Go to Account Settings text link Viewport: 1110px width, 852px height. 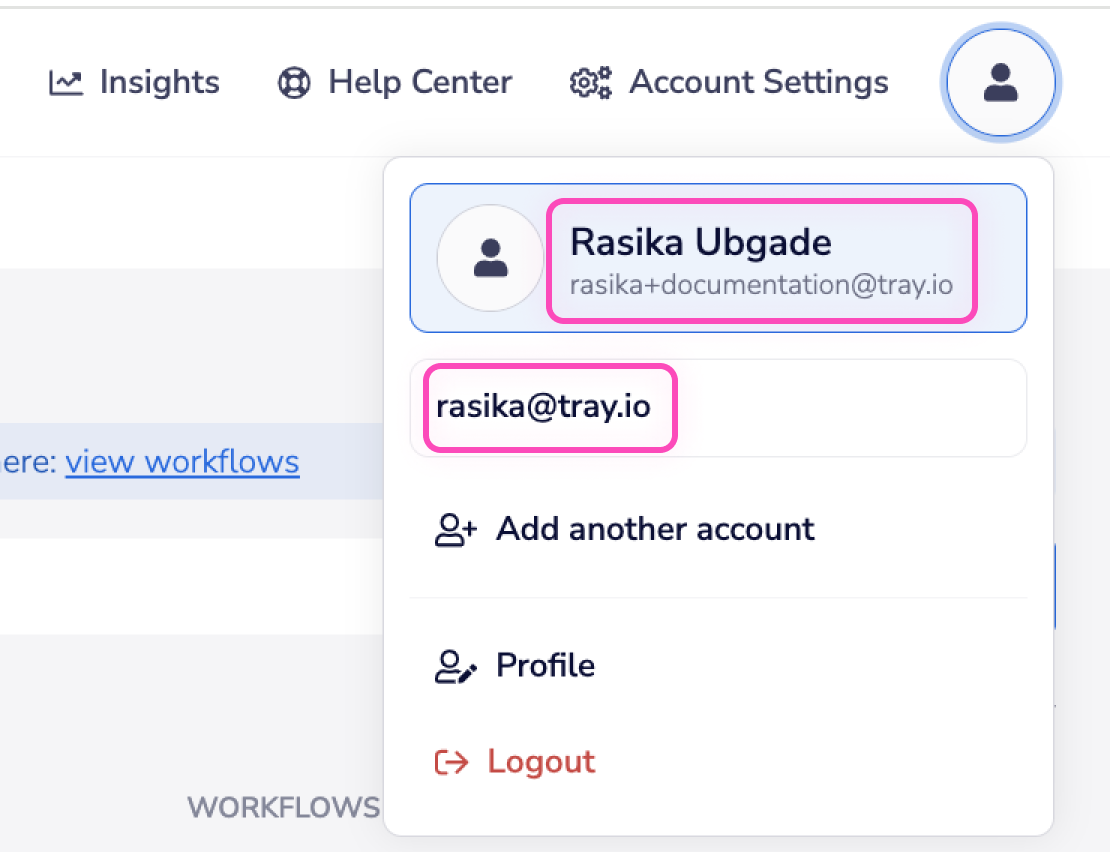pos(758,82)
